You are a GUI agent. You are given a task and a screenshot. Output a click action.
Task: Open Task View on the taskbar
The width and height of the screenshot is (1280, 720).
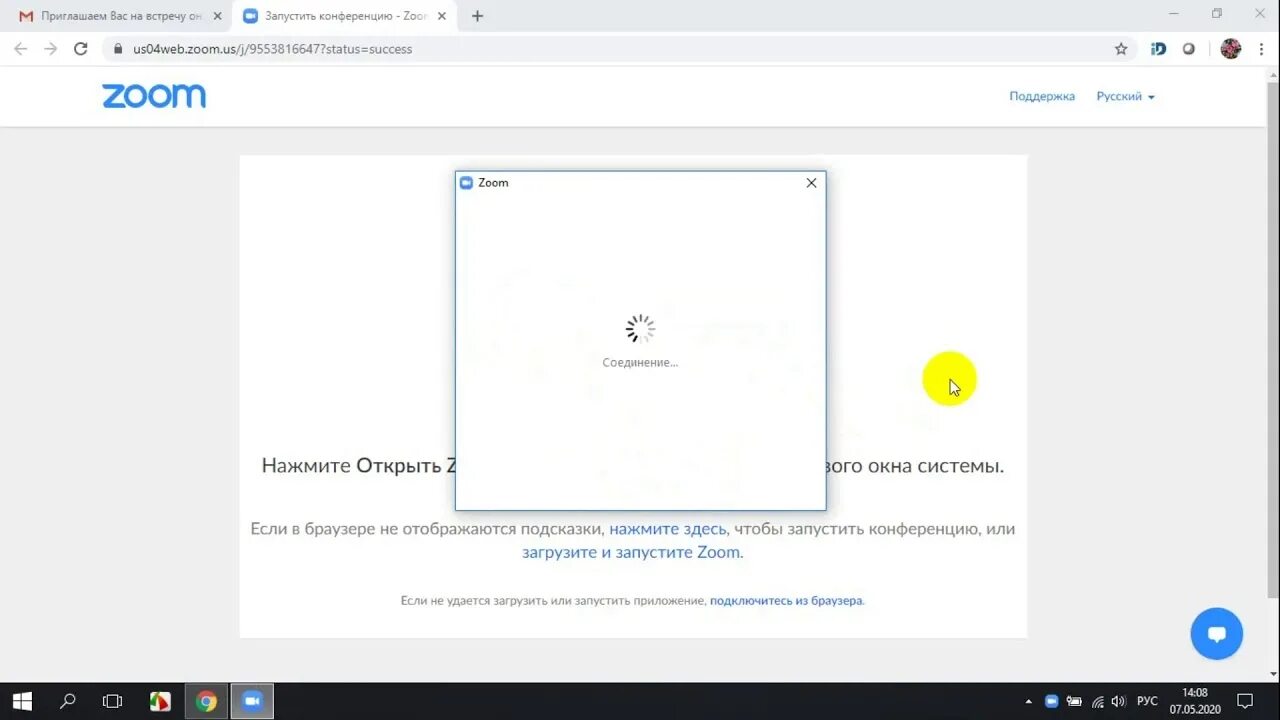[x=112, y=701]
